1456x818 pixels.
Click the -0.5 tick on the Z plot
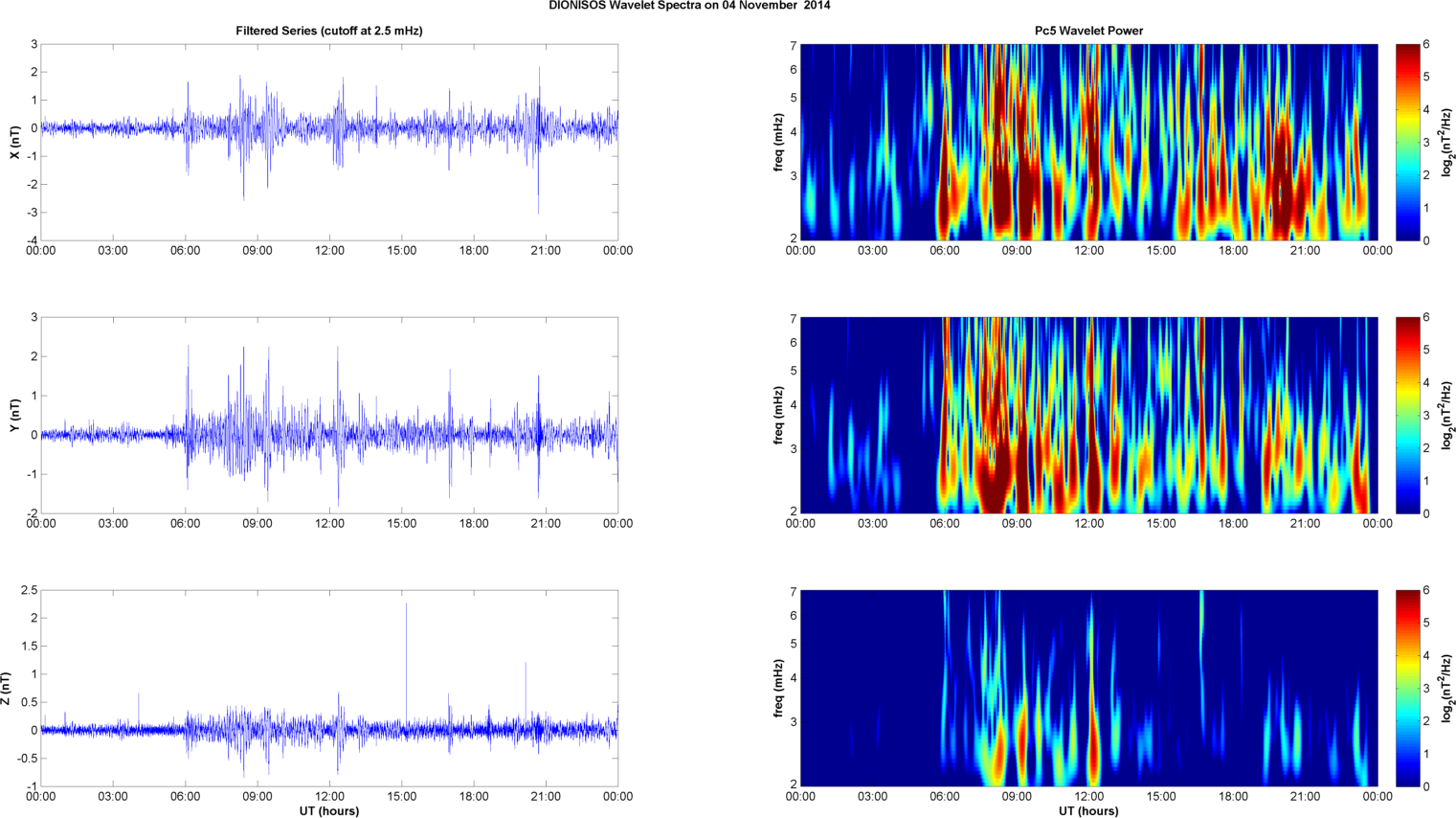pos(28,759)
